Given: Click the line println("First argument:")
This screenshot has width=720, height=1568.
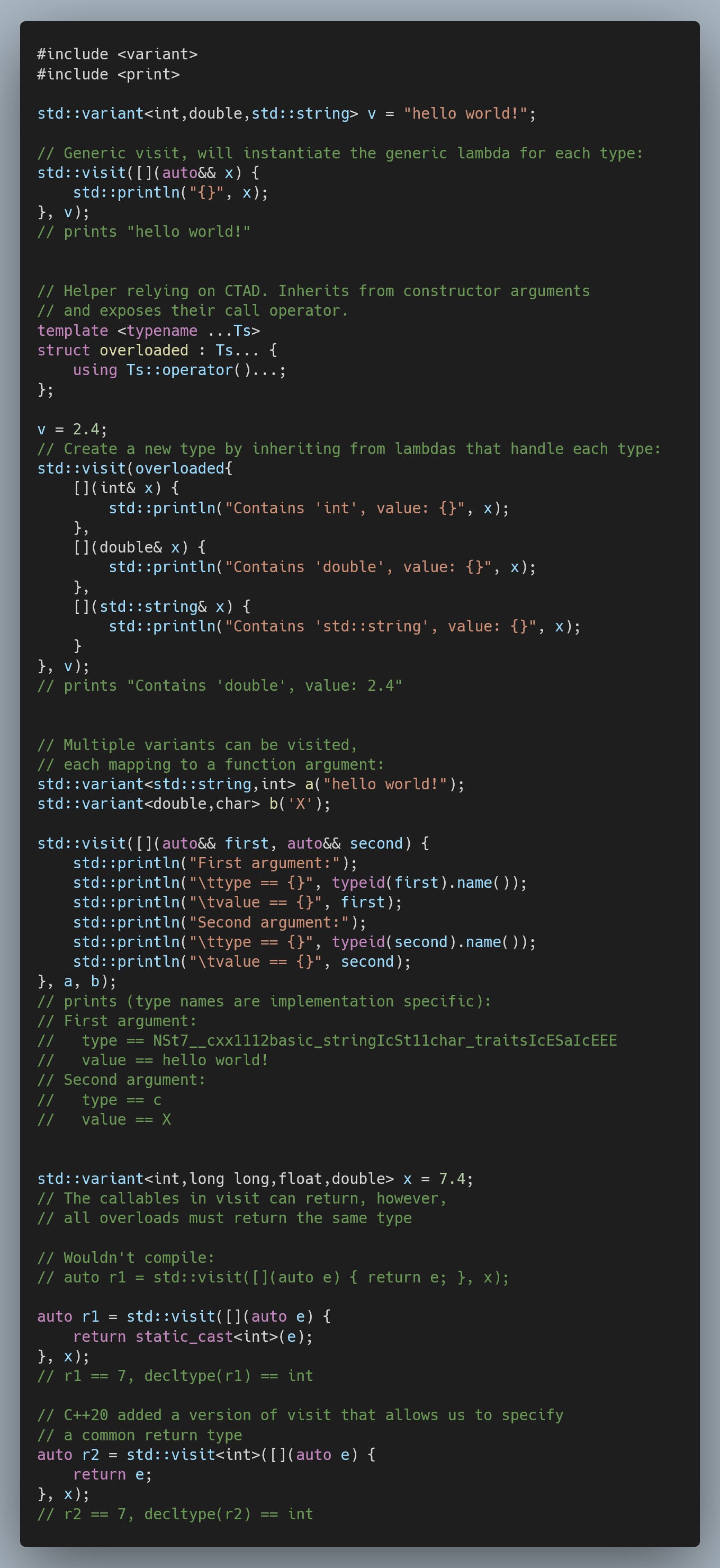Looking at the screenshot, I should [215, 863].
